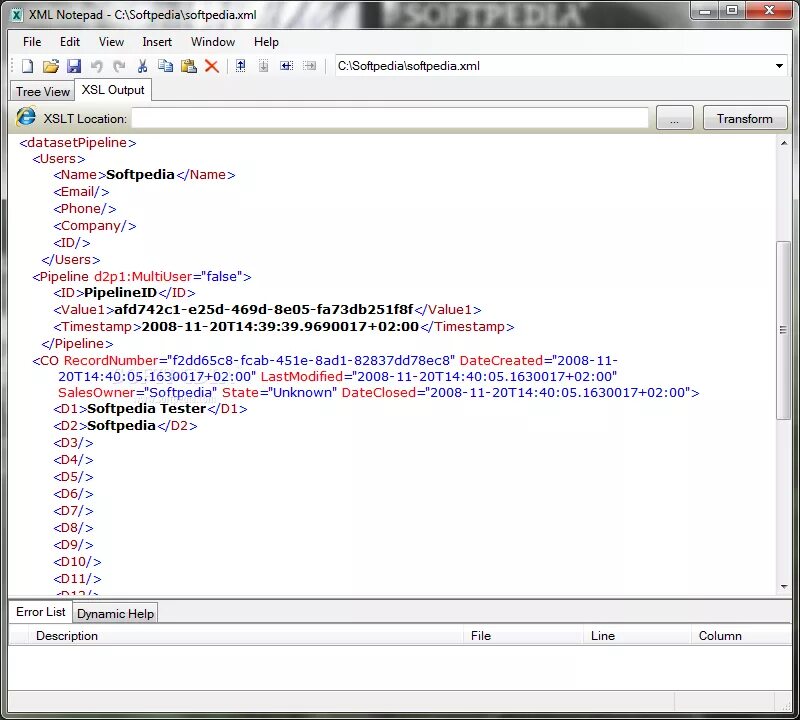This screenshot has height=720, width=800.
Task: Open the file path dropdown arrow
Action: [x=779, y=66]
